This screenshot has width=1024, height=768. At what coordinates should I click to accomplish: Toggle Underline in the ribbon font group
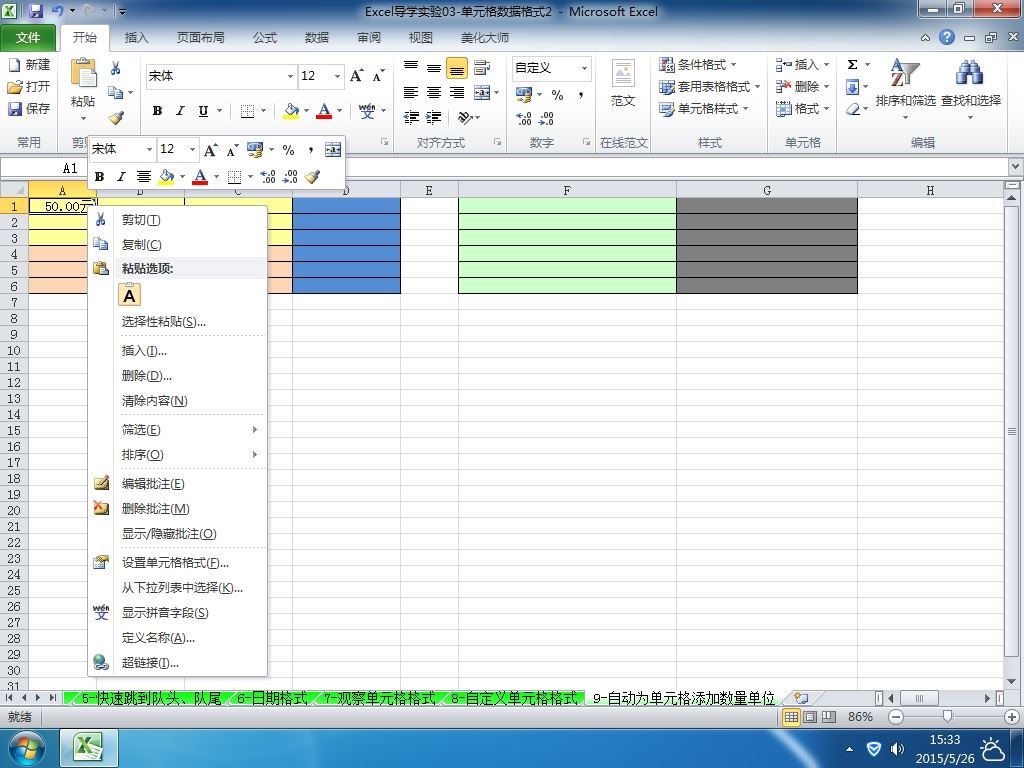203,110
